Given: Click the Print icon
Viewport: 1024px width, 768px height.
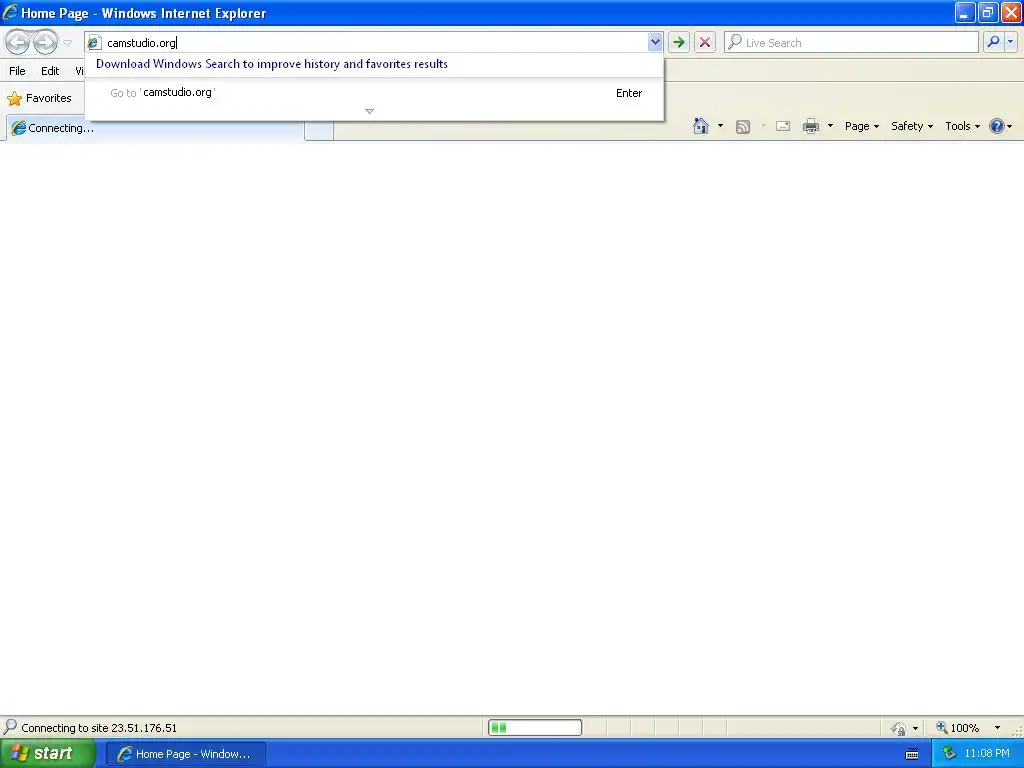Looking at the screenshot, I should pos(811,126).
